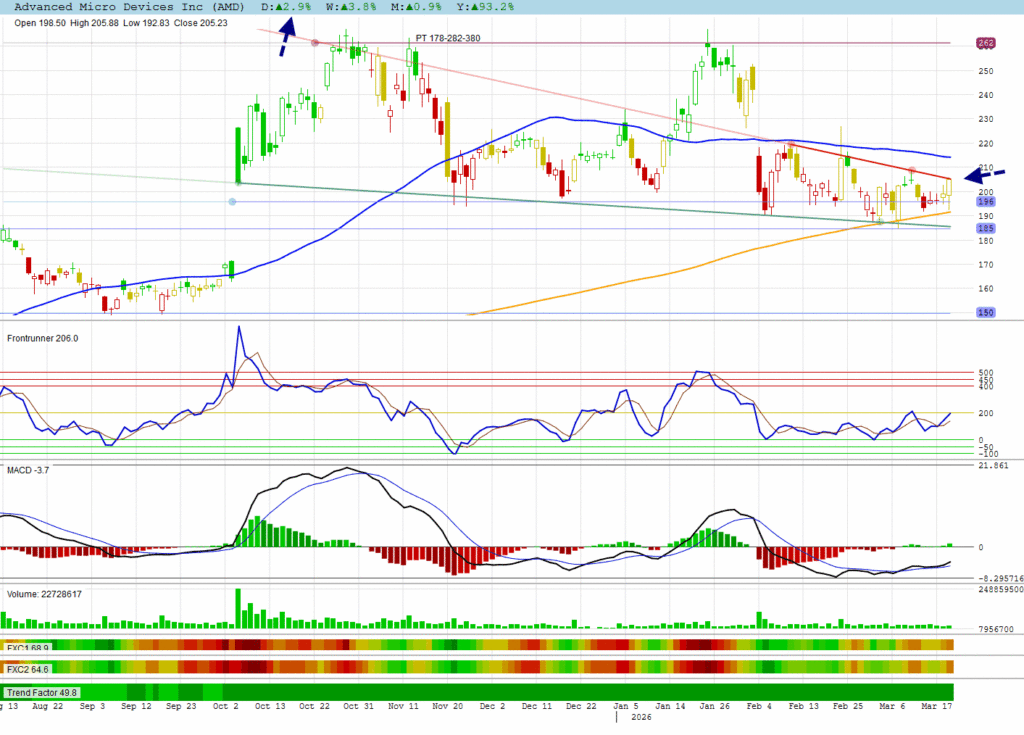The image size is (1024, 735).
Task: Select the 150 price level tag
Action: pyautogui.click(x=985, y=313)
